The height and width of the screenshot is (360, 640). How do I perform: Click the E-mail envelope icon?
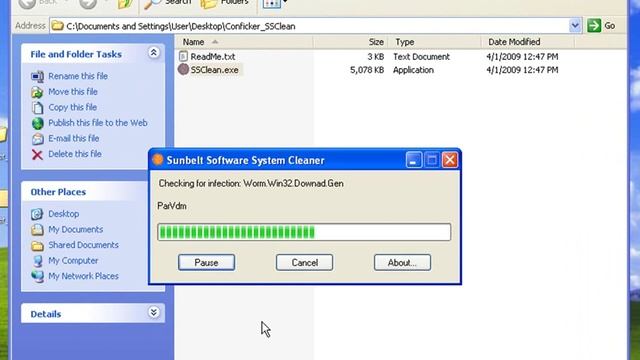point(37,139)
